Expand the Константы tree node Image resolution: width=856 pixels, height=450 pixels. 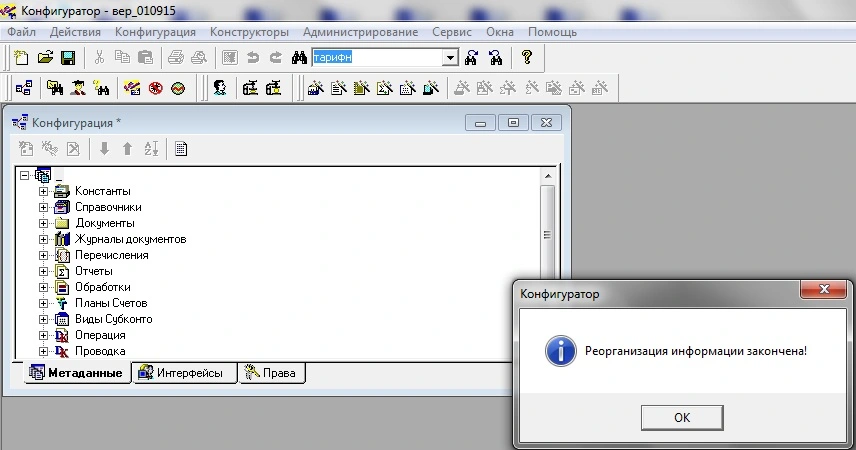pyautogui.click(x=43, y=191)
